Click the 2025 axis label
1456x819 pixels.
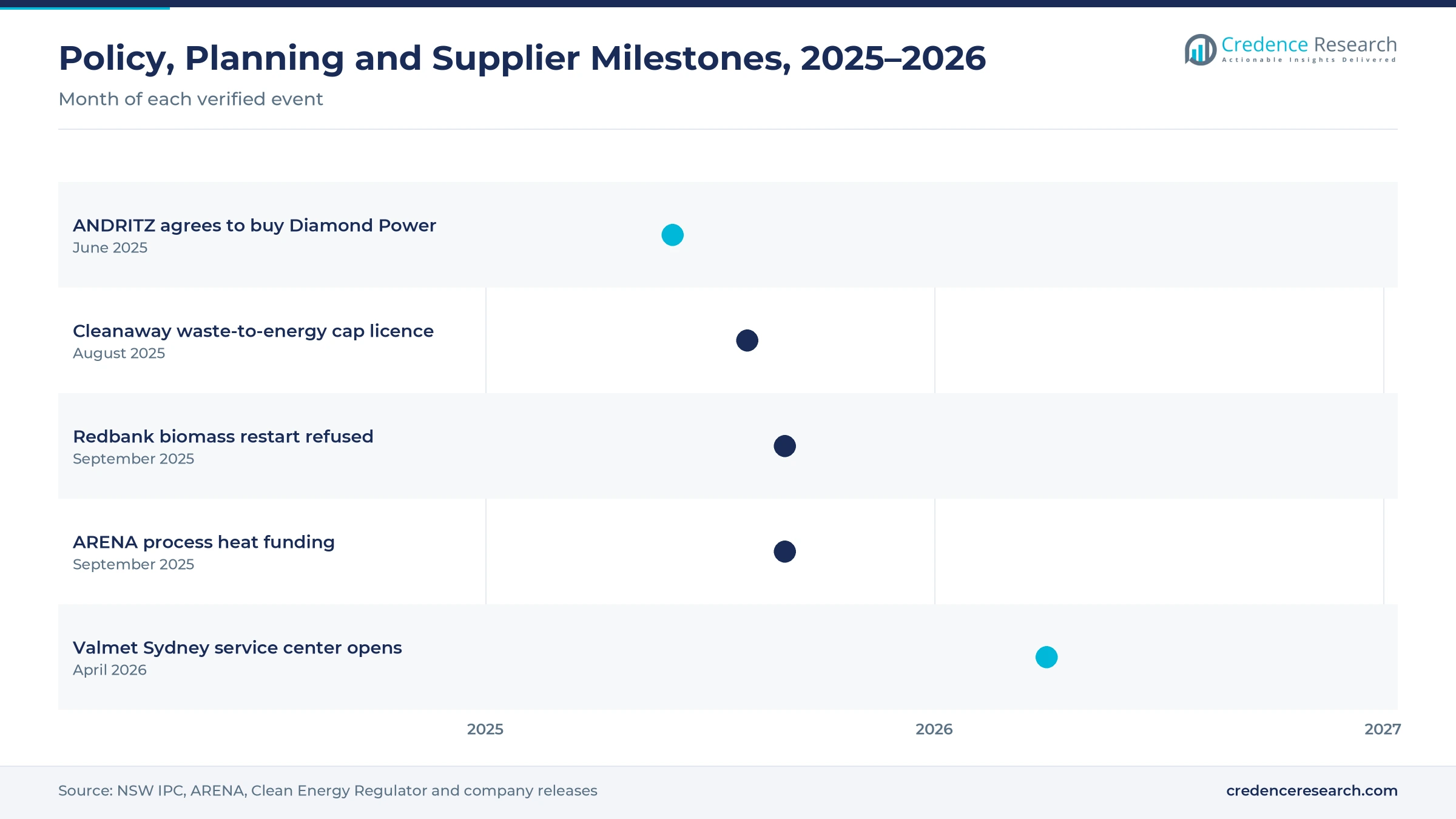click(x=485, y=729)
